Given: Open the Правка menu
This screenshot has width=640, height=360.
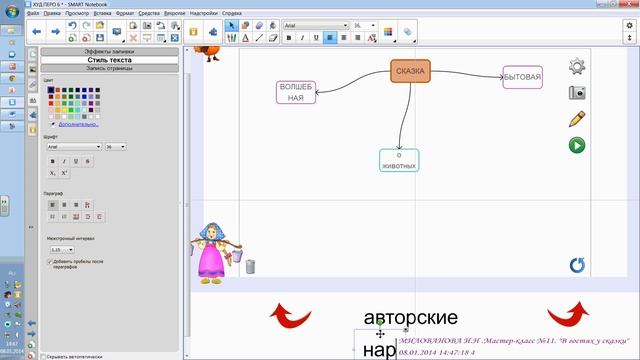Looking at the screenshot, I should [52, 13].
